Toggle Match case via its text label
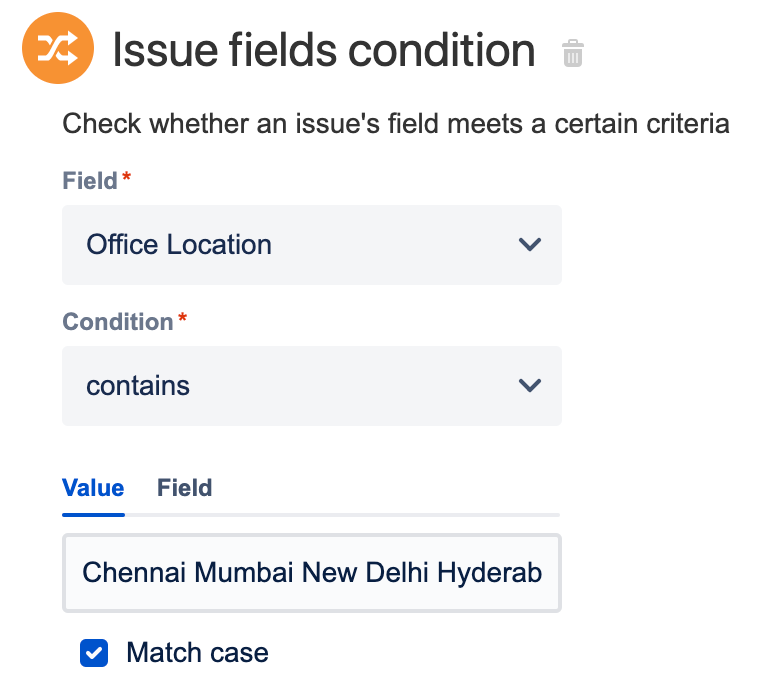 tap(197, 653)
